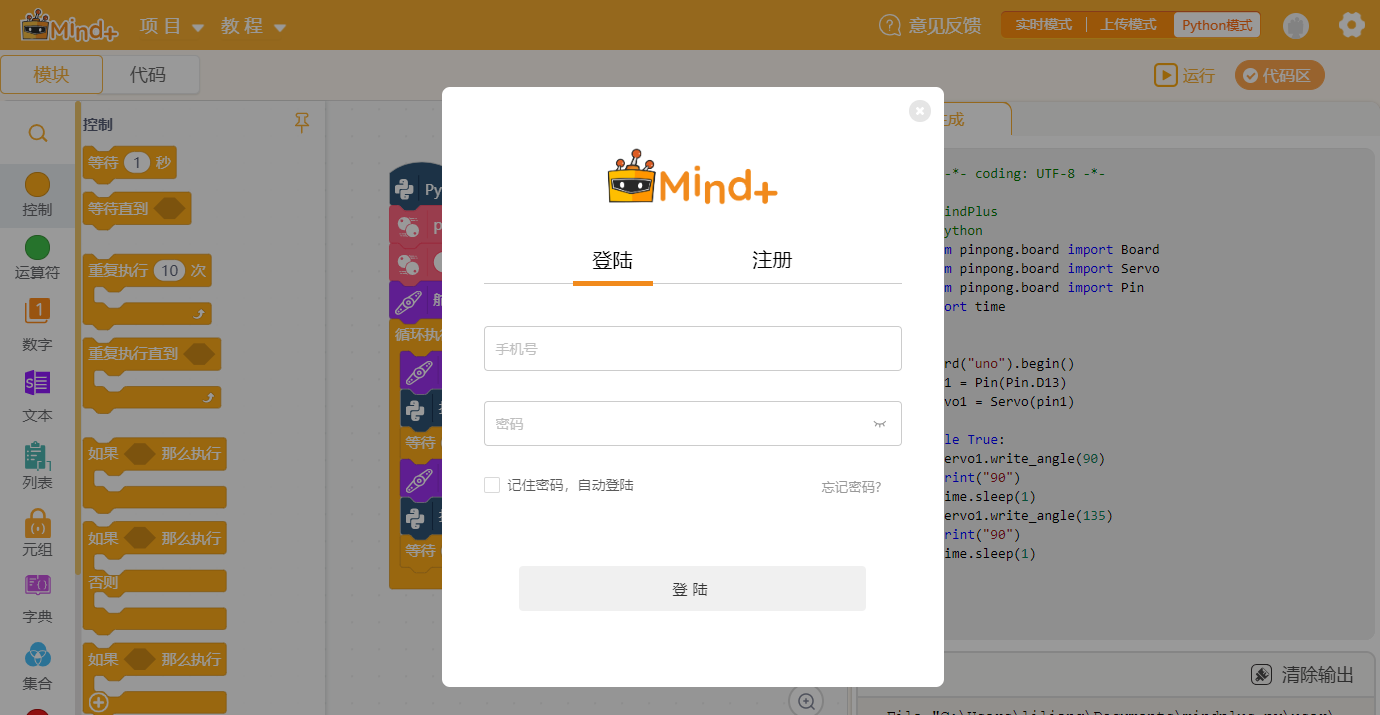Switch to Python模式
This screenshot has width=1380, height=715.
[x=1216, y=25]
